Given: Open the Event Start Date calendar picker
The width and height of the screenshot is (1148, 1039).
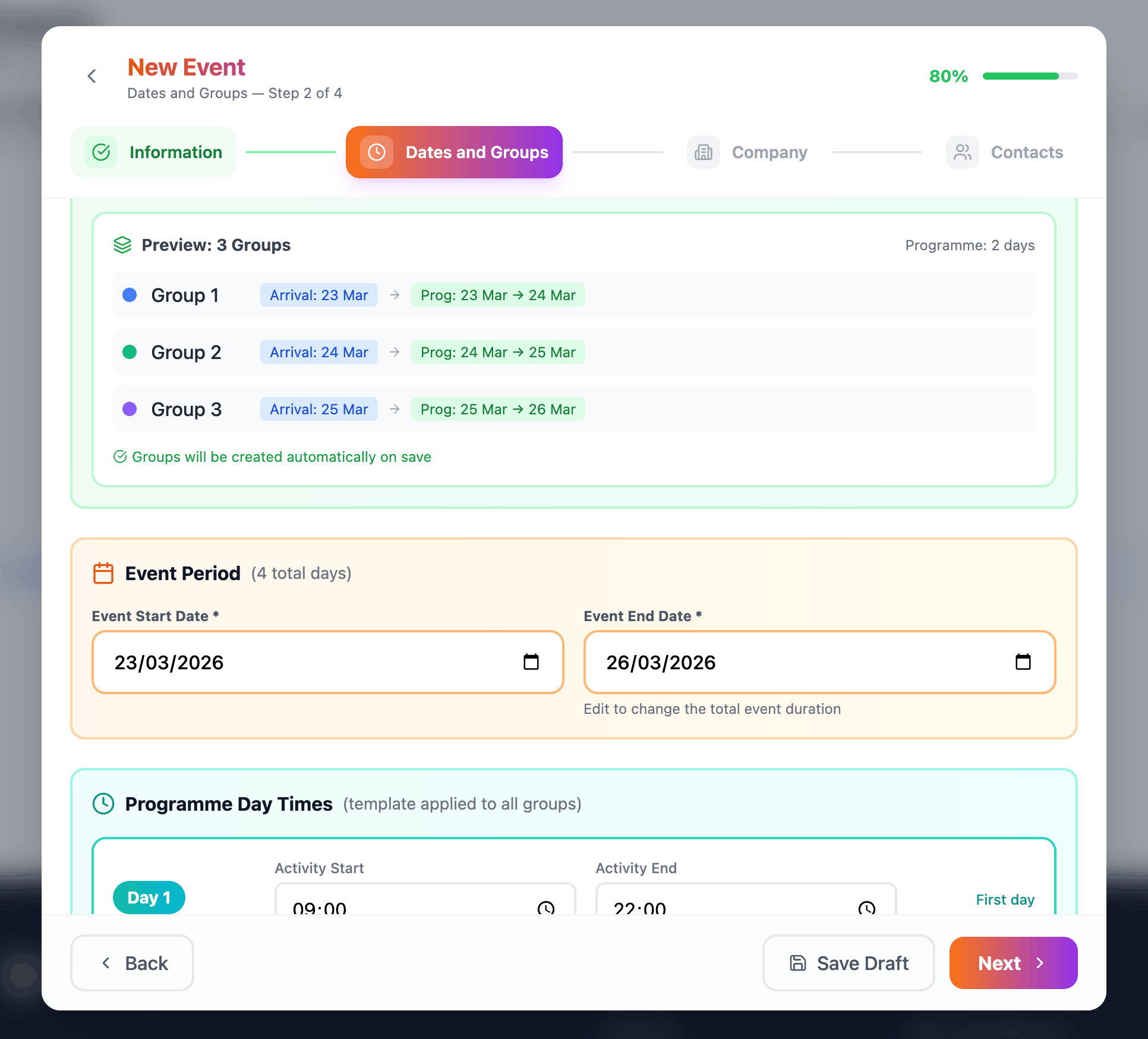Looking at the screenshot, I should [531, 662].
